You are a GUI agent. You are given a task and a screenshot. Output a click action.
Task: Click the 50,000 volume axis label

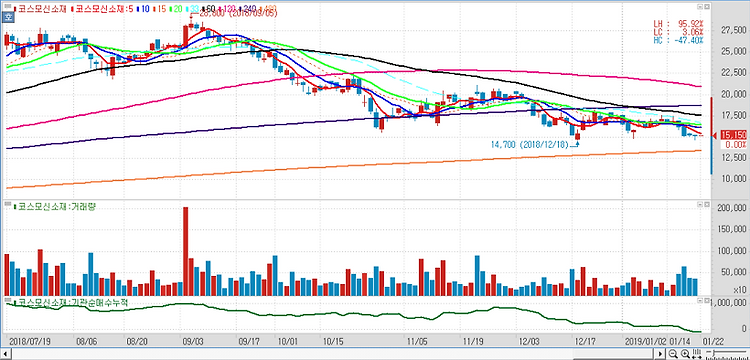(733, 273)
